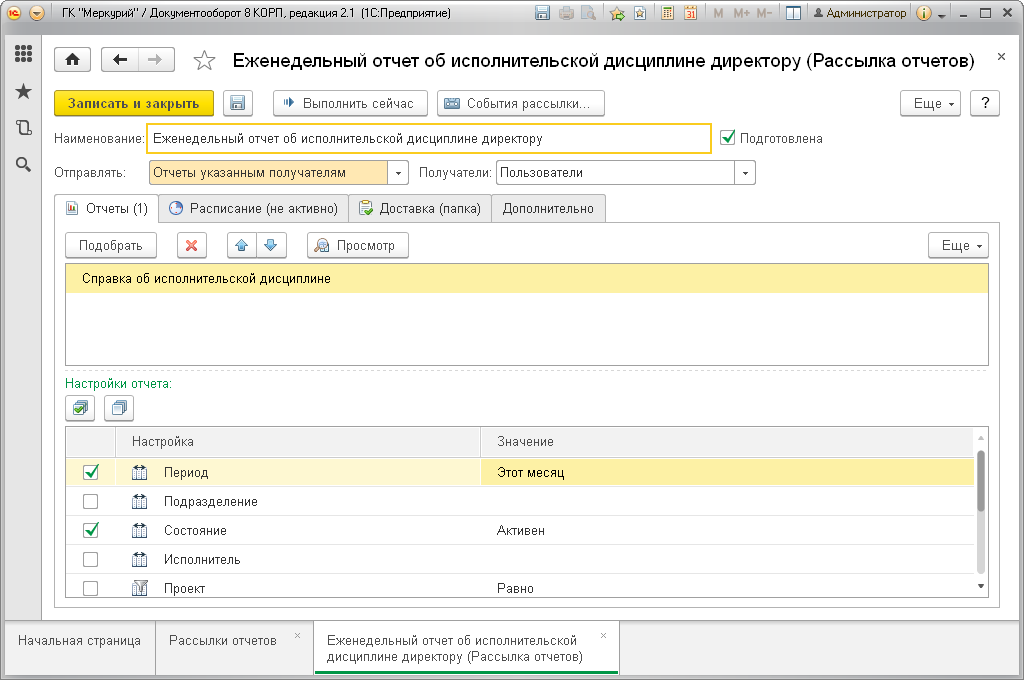
Task: Move report up with blue arrow
Action: [x=242, y=246]
